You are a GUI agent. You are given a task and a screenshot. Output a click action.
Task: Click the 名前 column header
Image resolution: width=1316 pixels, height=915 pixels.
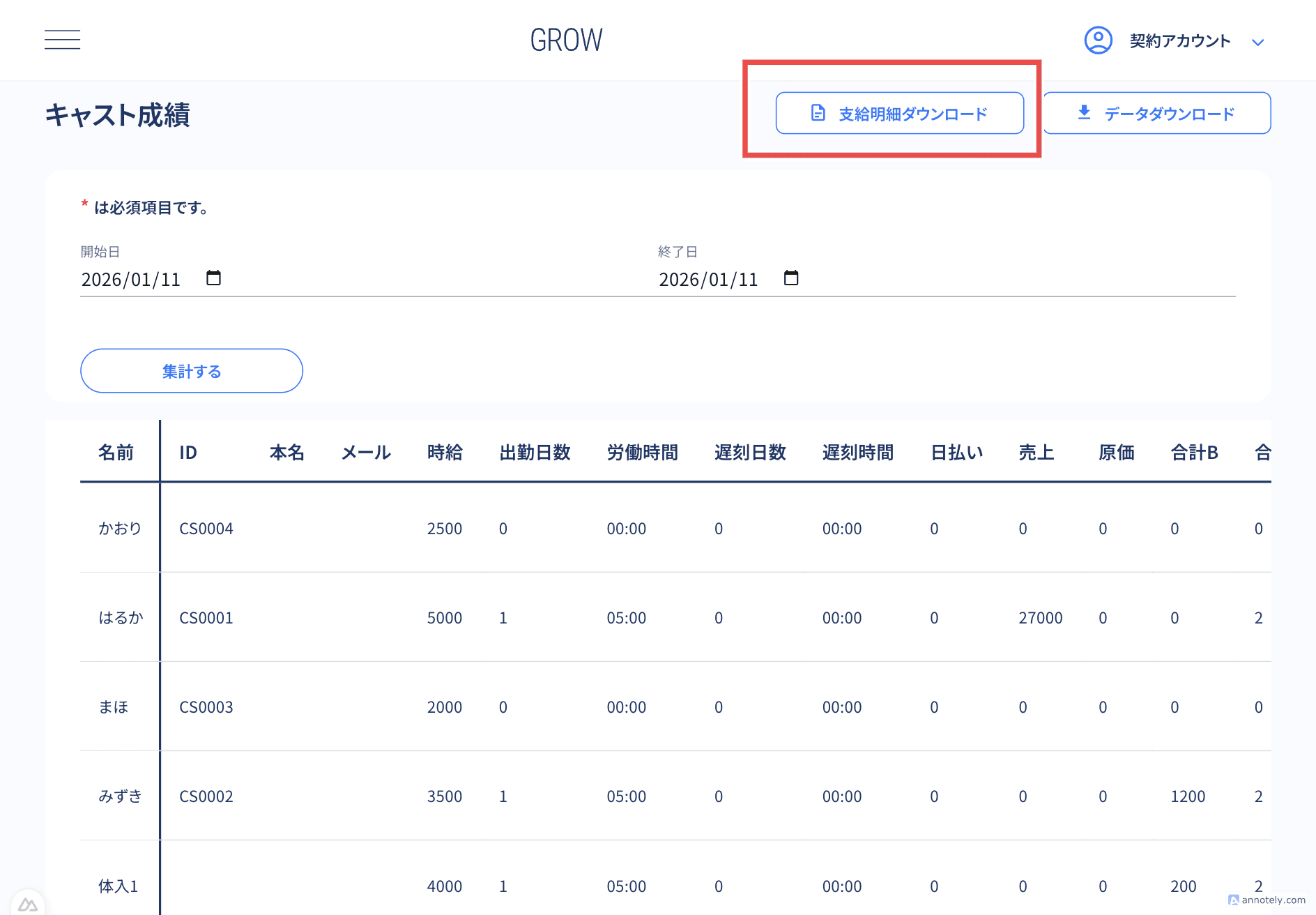(116, 452)
